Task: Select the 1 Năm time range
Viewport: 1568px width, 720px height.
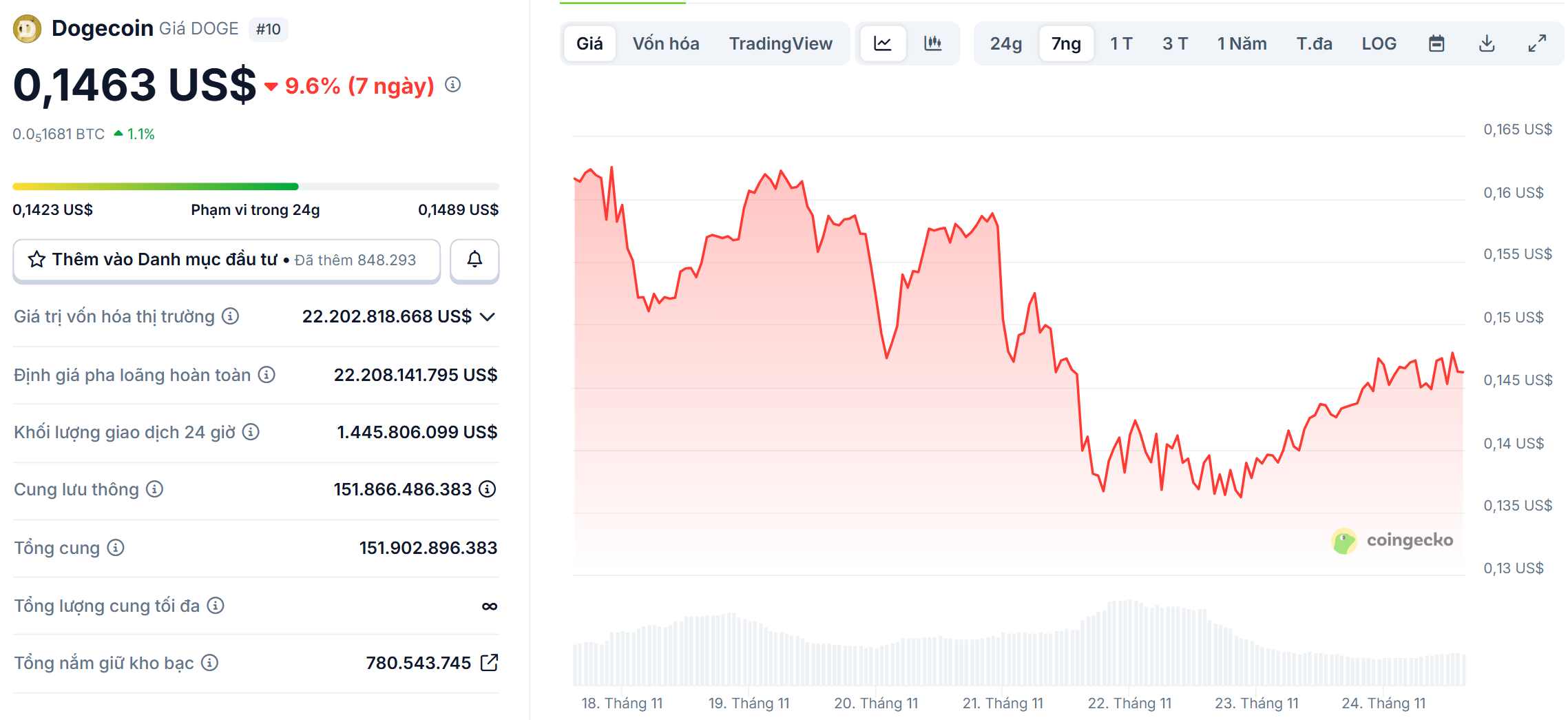Action: point(1241,43)
